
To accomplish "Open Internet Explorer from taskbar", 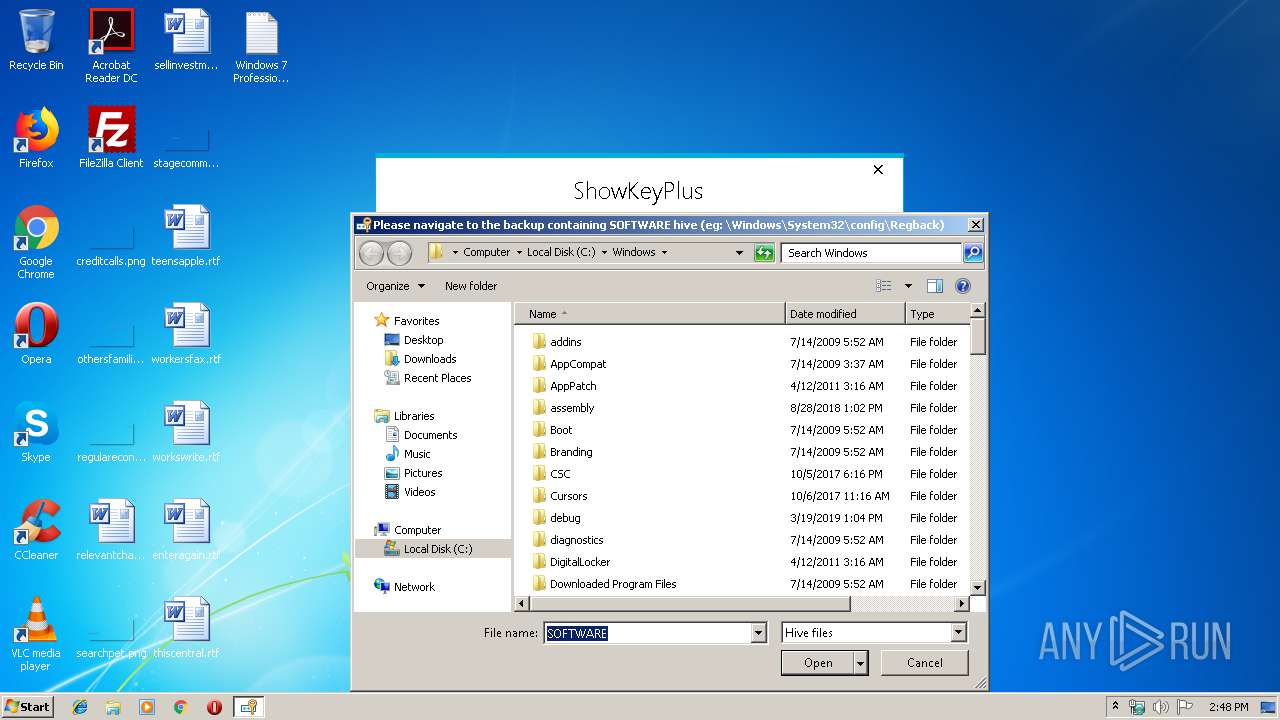I will [x=80, y=707].
